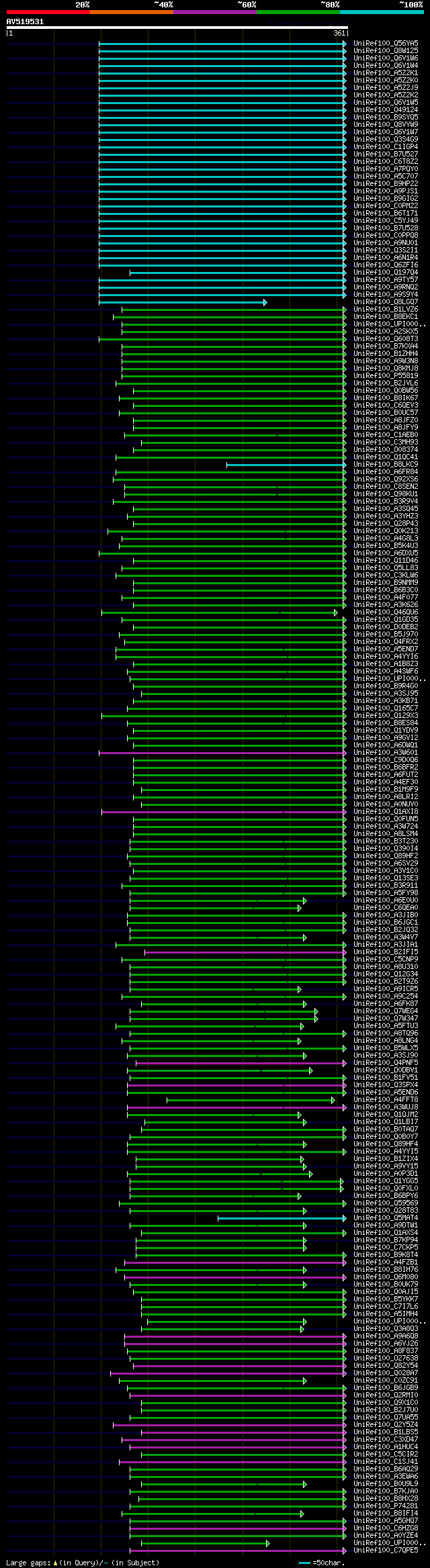Click the UniRef100_Q3S2I1 label

point(386,250)
